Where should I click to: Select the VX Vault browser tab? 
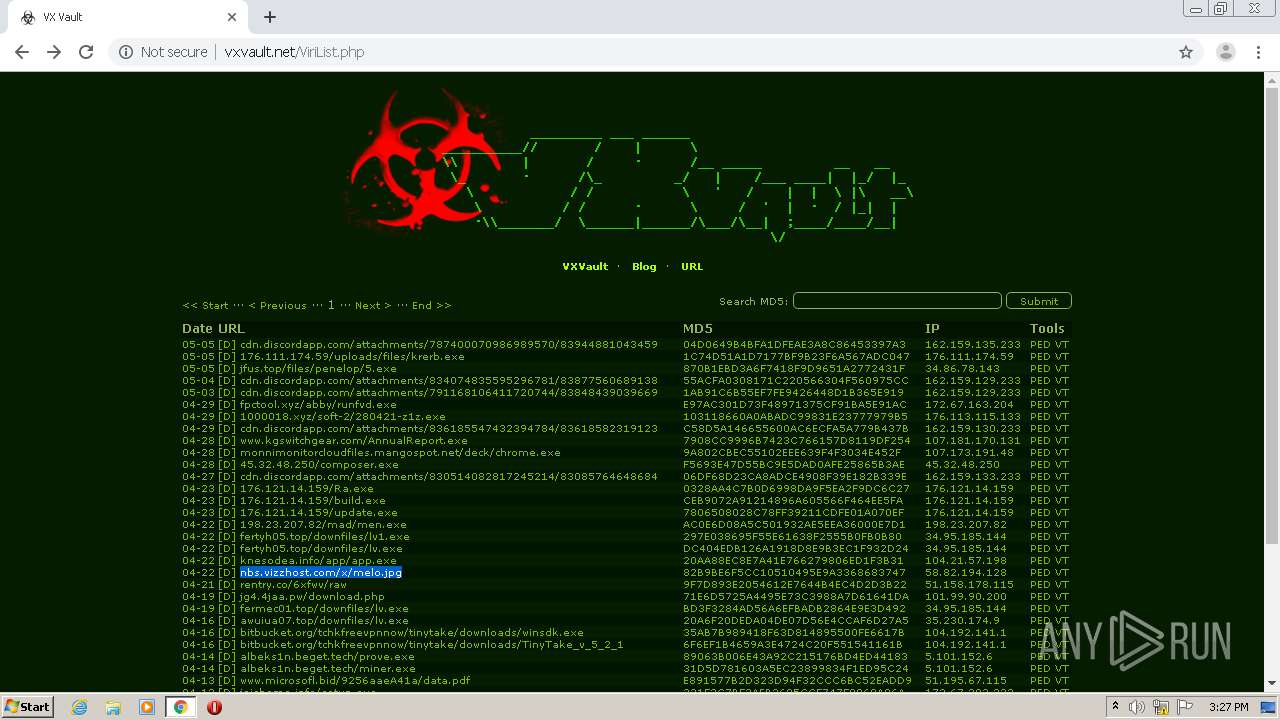[x=128, y=17]
